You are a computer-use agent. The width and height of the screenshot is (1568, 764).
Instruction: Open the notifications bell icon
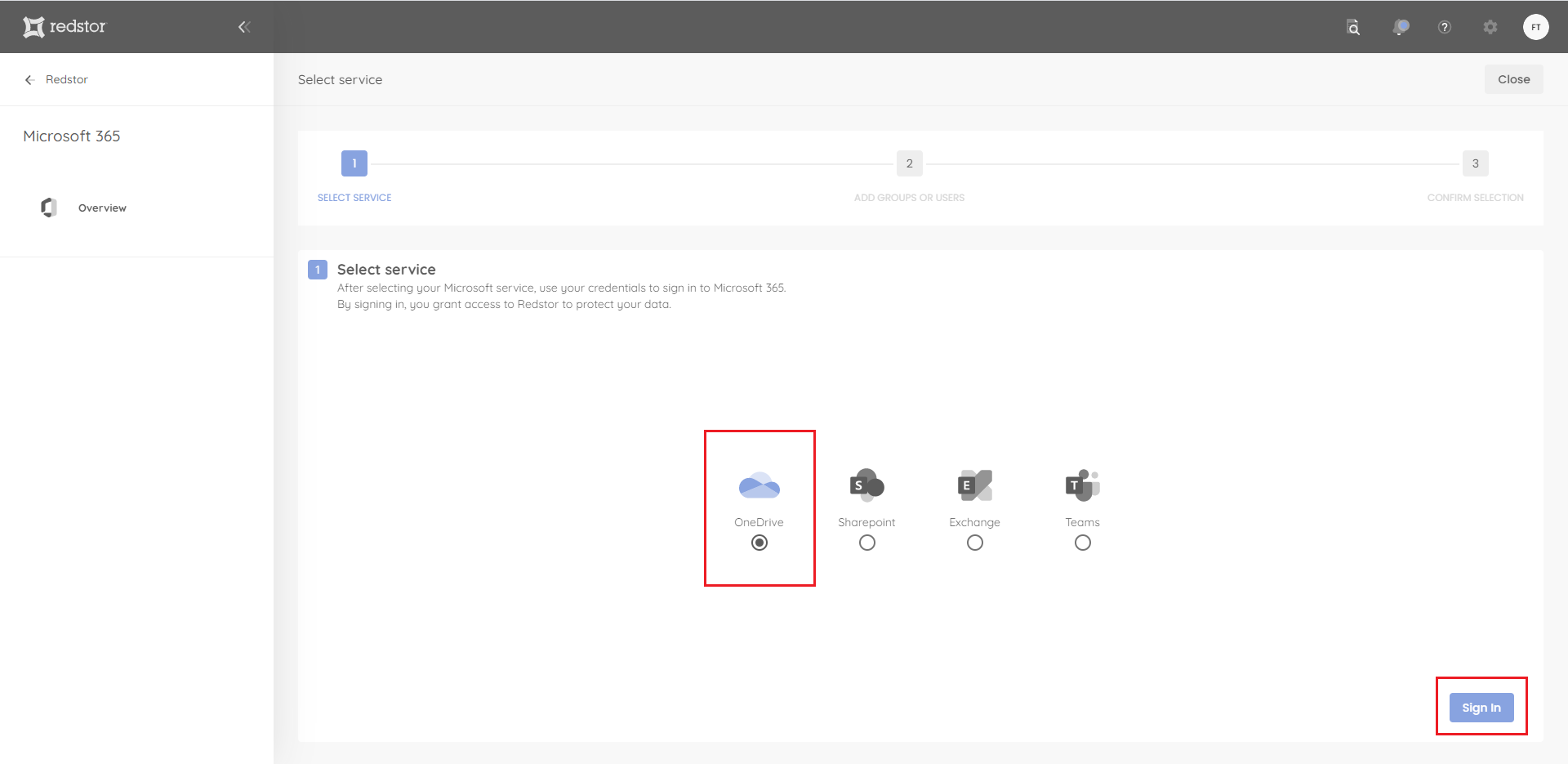(1401, 27)
